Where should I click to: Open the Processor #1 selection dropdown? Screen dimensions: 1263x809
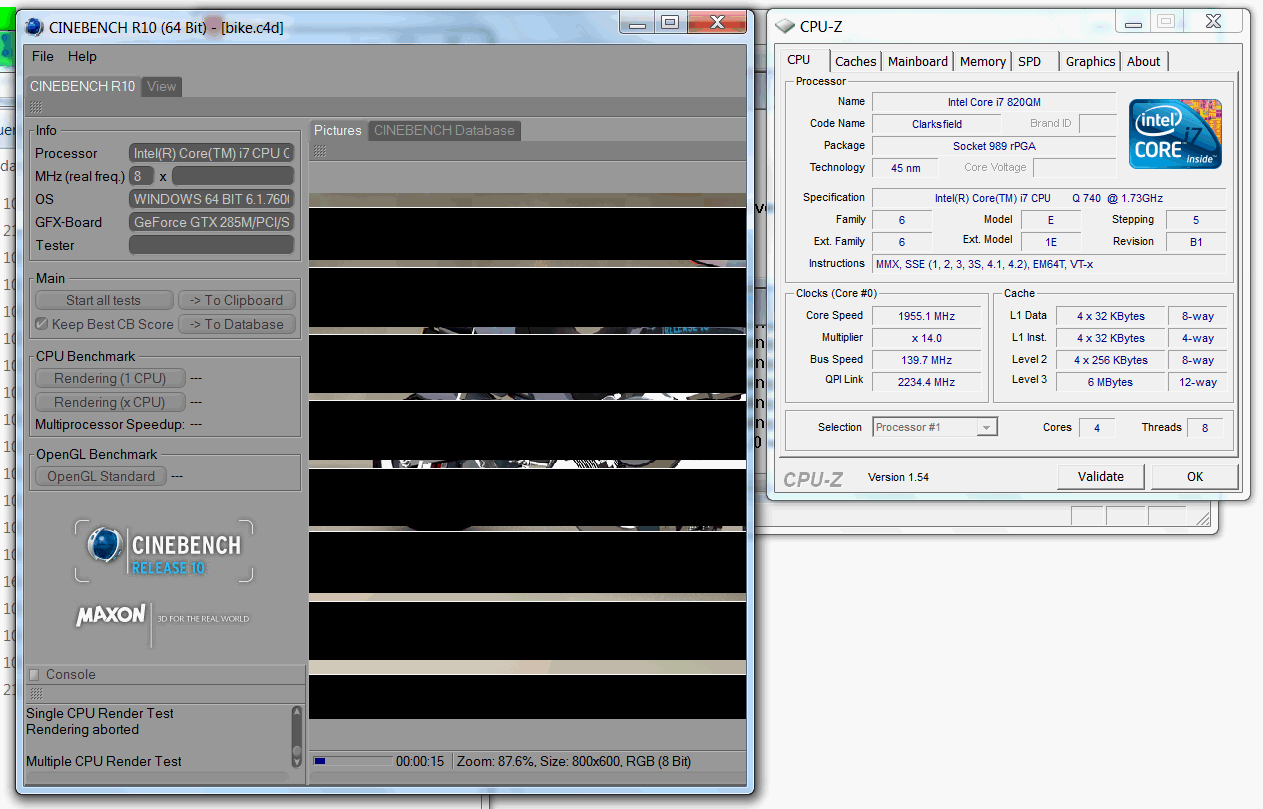click(x=935, y=427)
